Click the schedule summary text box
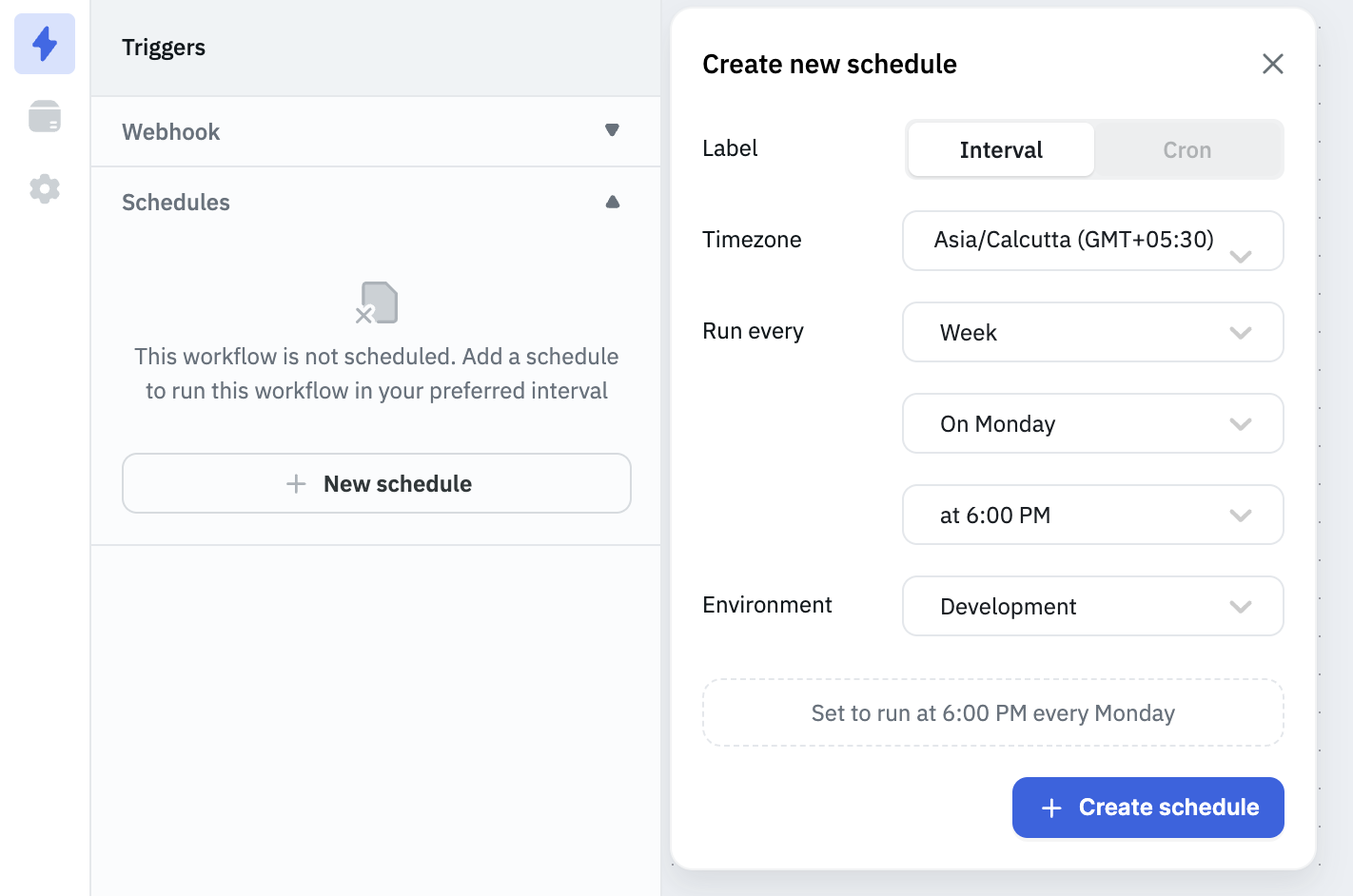This screenshot has height=896, width=1353. (x=992, y=712)
